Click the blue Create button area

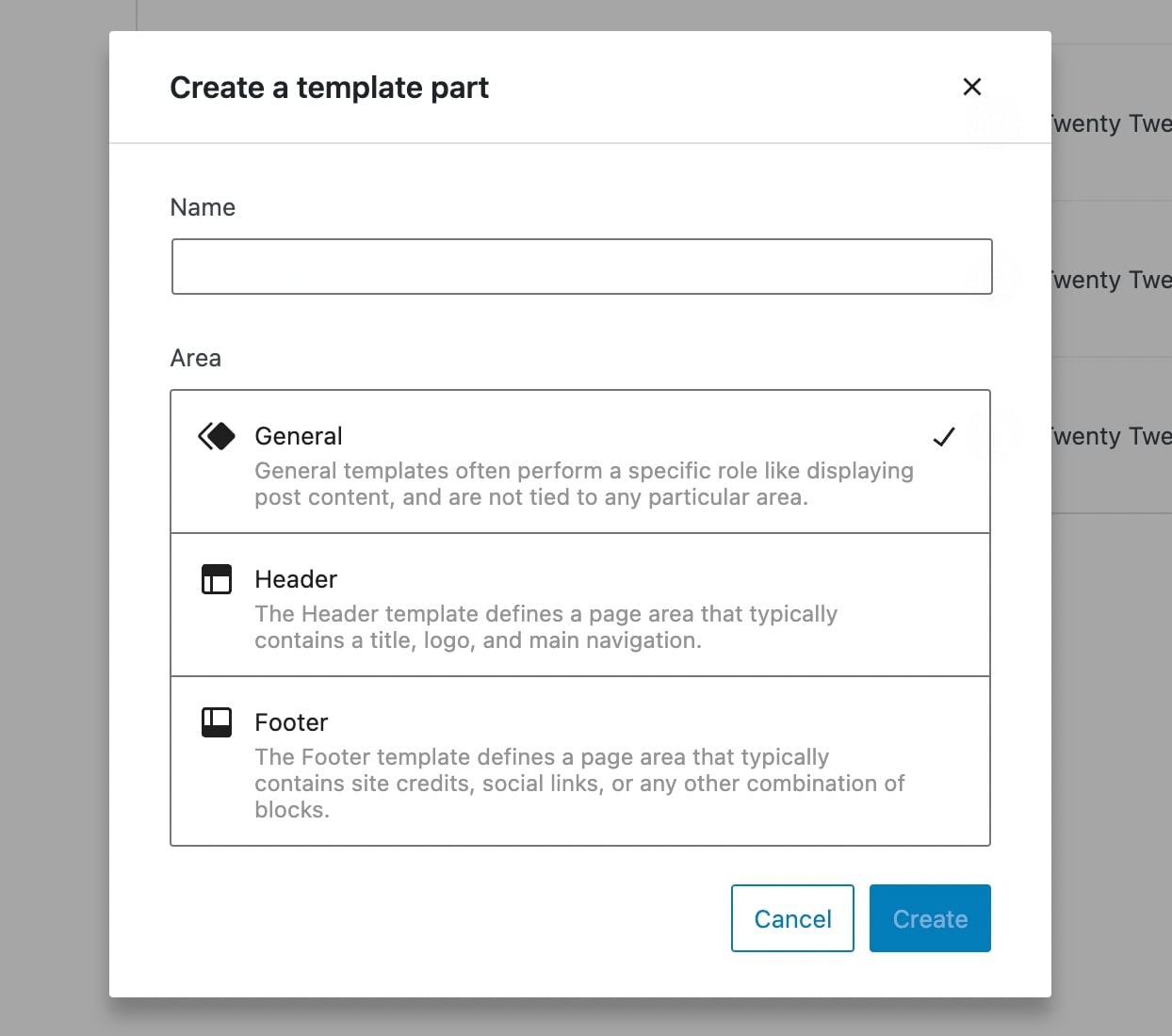tap(930, 918)
